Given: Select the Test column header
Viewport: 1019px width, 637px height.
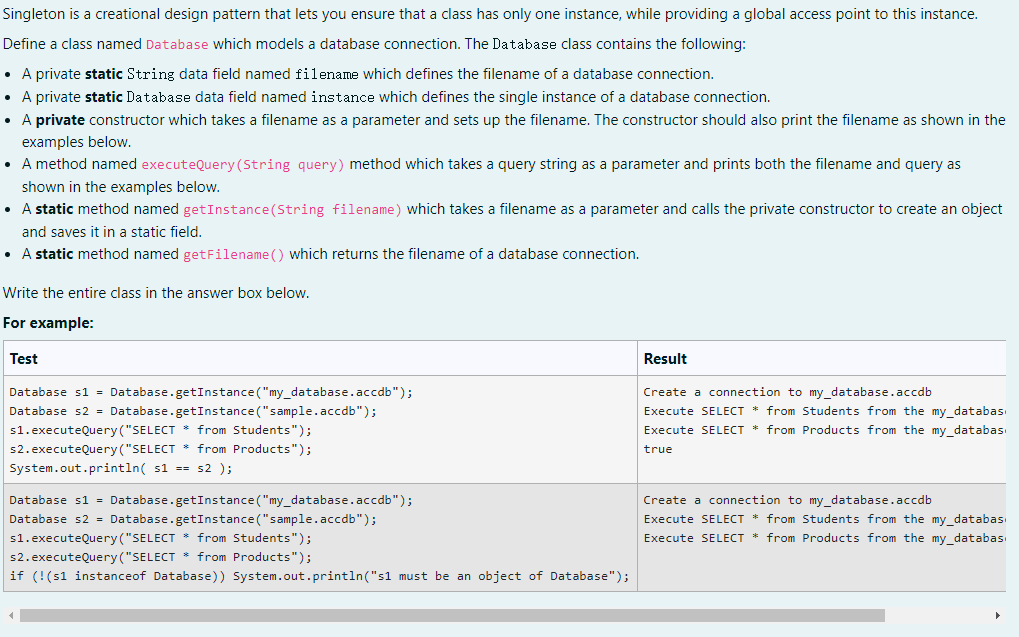Looking at the screenshot, I should (x=23, y=358).
